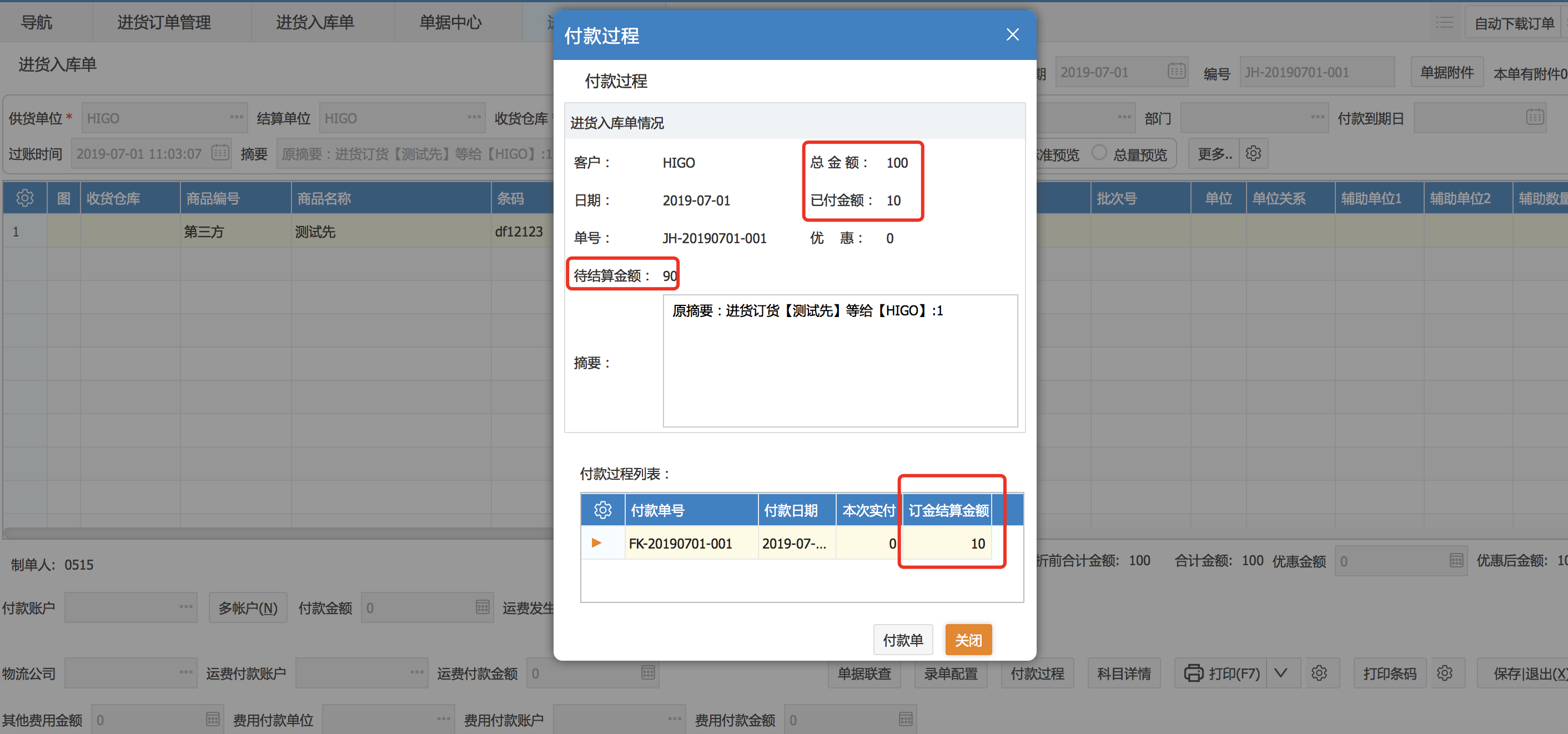This screenshot has width=1568, height=734.
Task: Click calendar icon in 过账时间 field
Action: pyautogui.click(x=220, y=152)
